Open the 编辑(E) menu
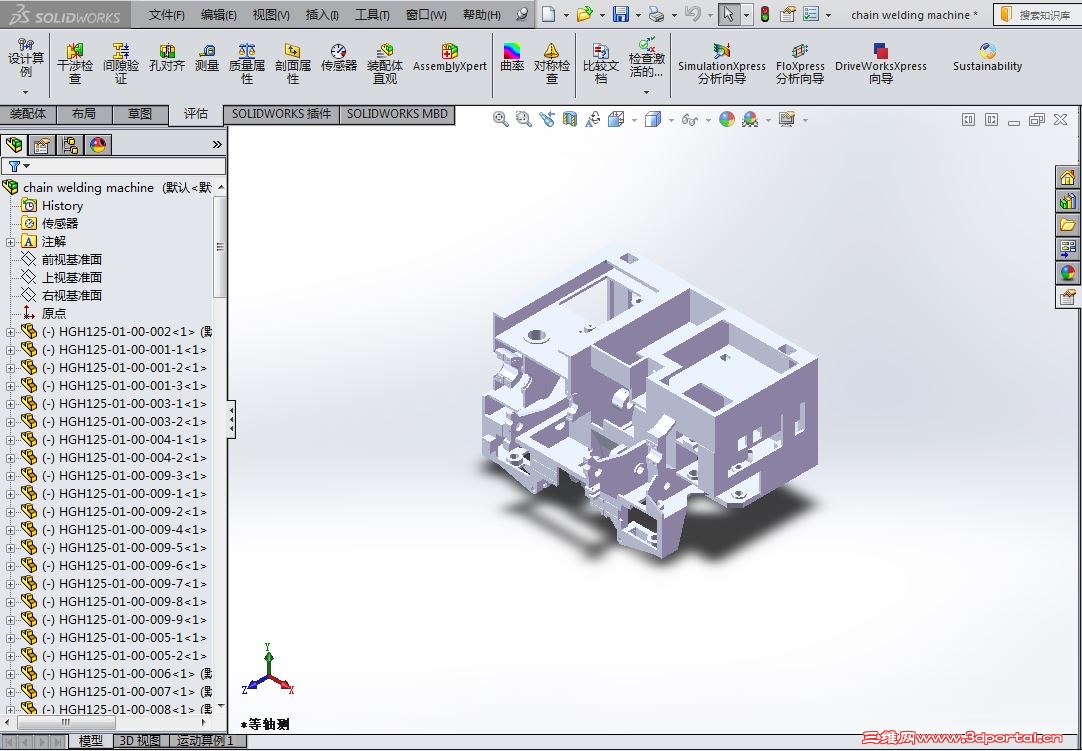The height and width of the screenshot is (751, 1082). coord(219,14)
